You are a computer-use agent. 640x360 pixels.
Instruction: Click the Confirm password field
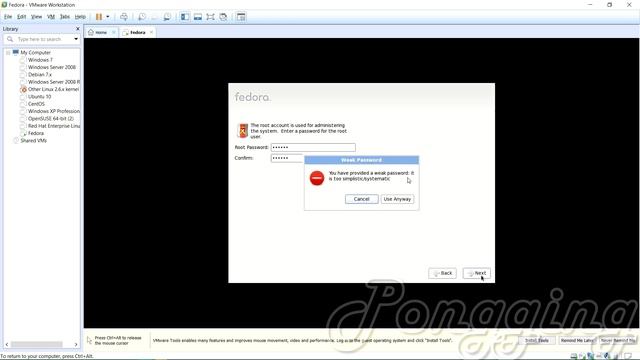click(x=287, y=158)
